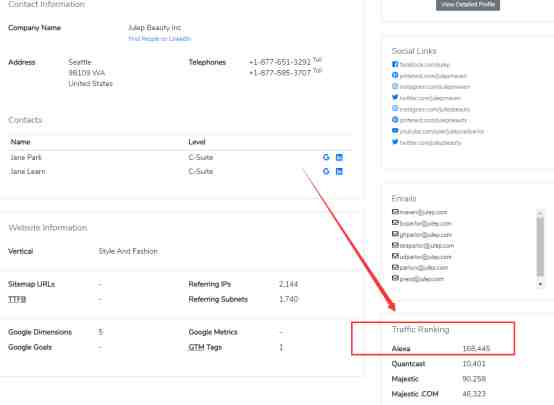
Task: Open LinkedIn icon for Jane Learn
Action: point(339,171)
